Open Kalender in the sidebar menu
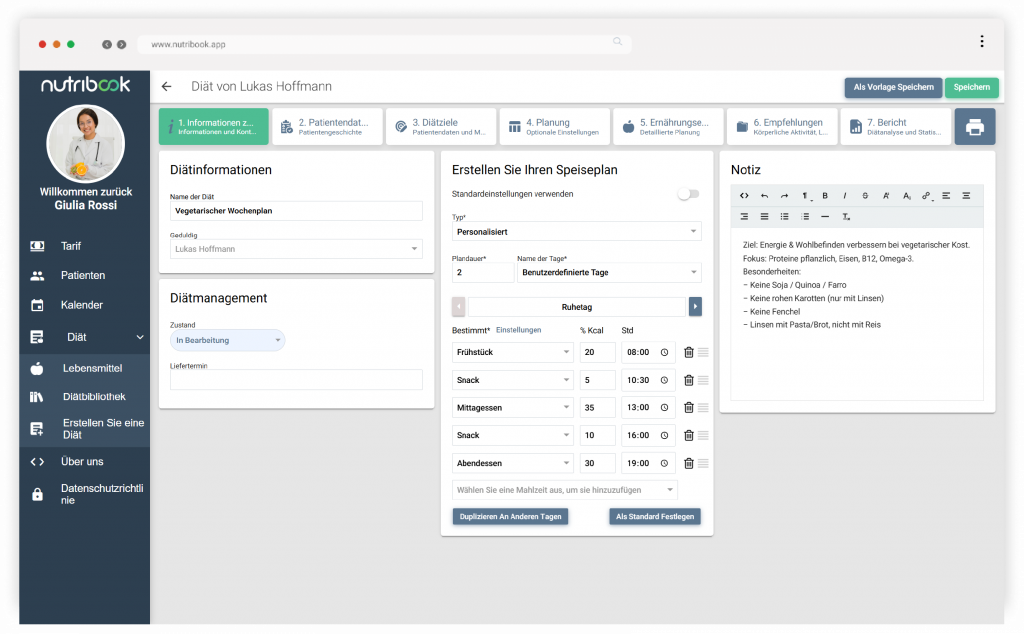 [82, 305]
